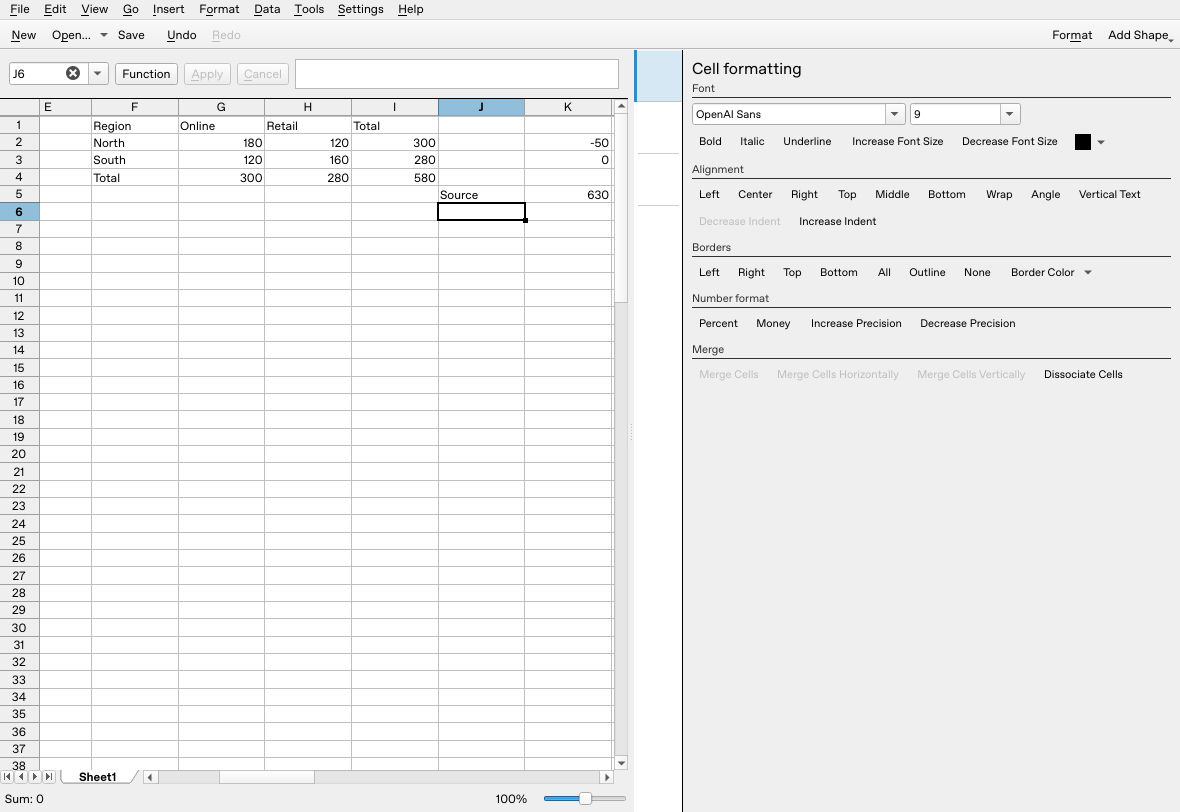This screenshot has width=1180, height=812.
Task: Open the Edit menu
Action: 55,9
